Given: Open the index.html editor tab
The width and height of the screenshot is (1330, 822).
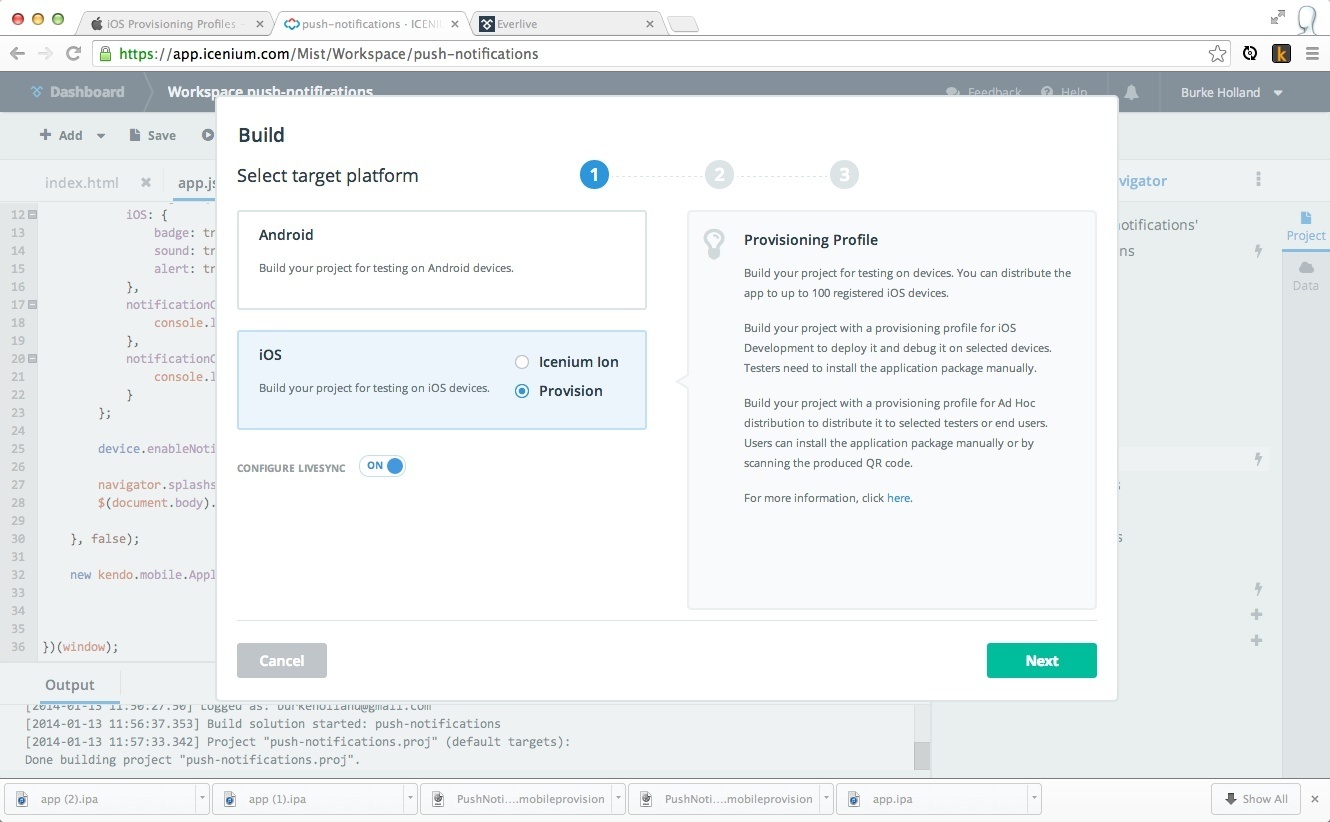Looking at the screenshot, I should pyautogui.click(x=82, y=182).
